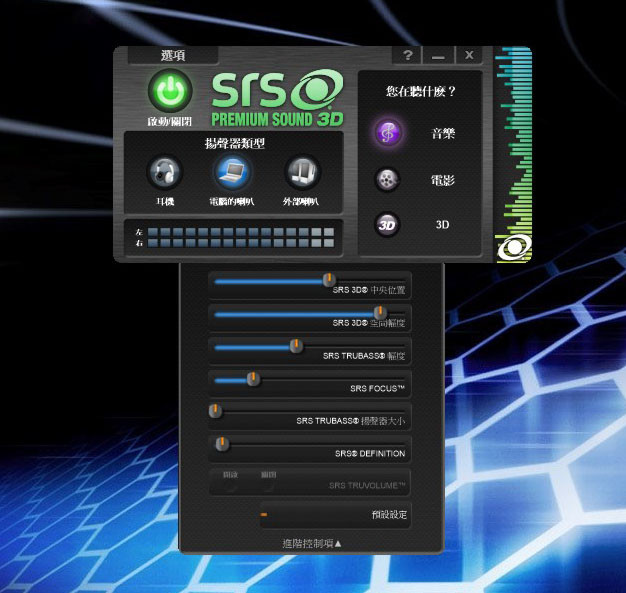Click the SRS 3D 空間幅度 slider handle

click(x=379, y=313)
